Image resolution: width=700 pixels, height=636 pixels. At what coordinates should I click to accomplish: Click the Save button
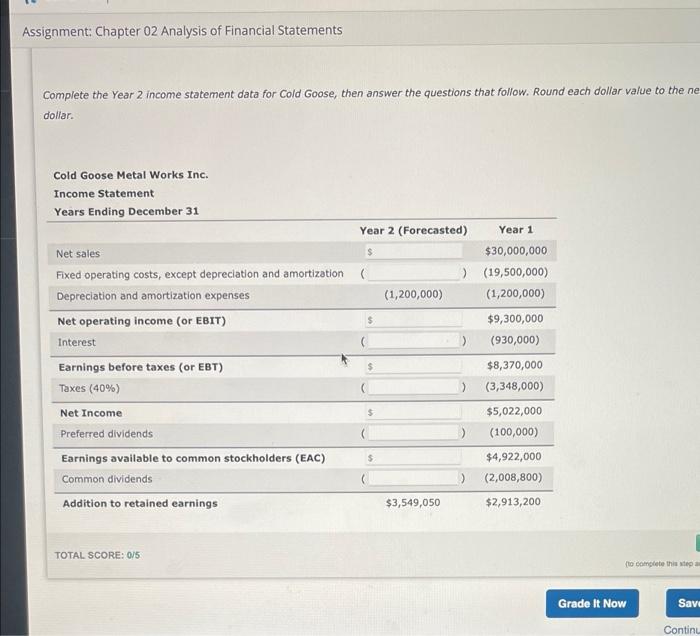tap(683, 603)
